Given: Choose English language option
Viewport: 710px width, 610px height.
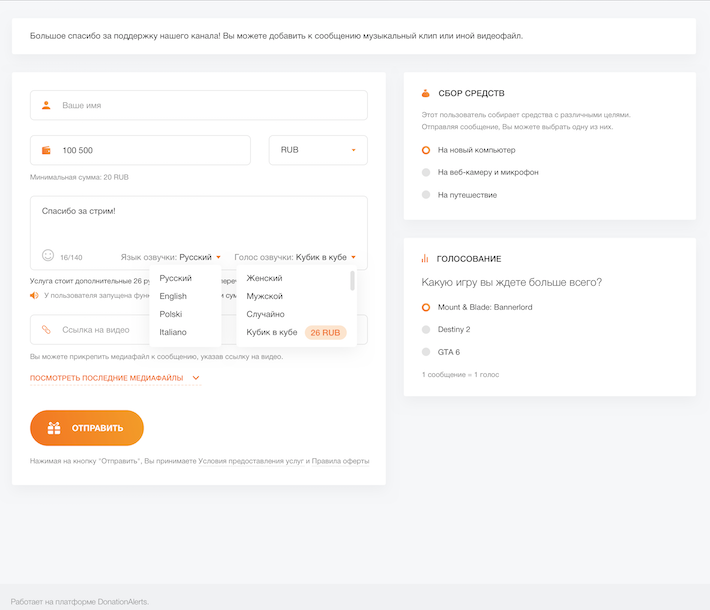Looking at the screenshot, I should point(185,296).
